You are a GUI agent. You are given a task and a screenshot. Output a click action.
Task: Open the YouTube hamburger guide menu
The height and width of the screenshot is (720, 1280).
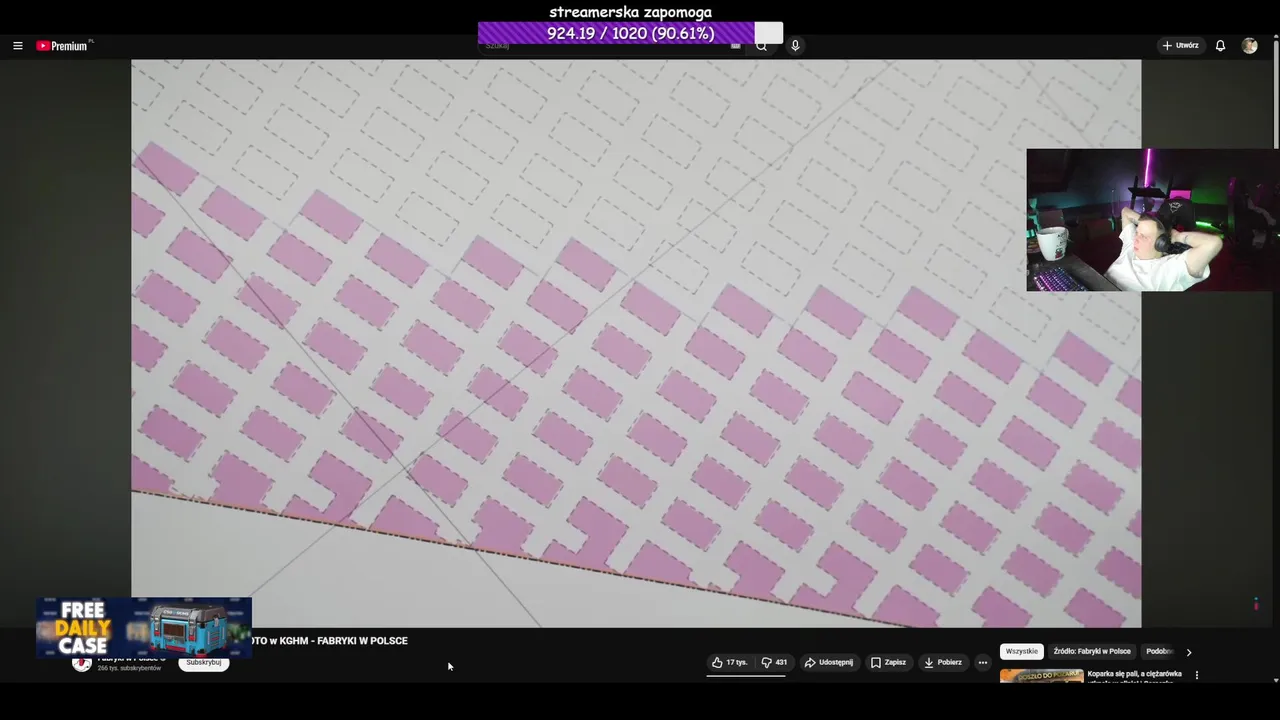[x=17, y=46]
